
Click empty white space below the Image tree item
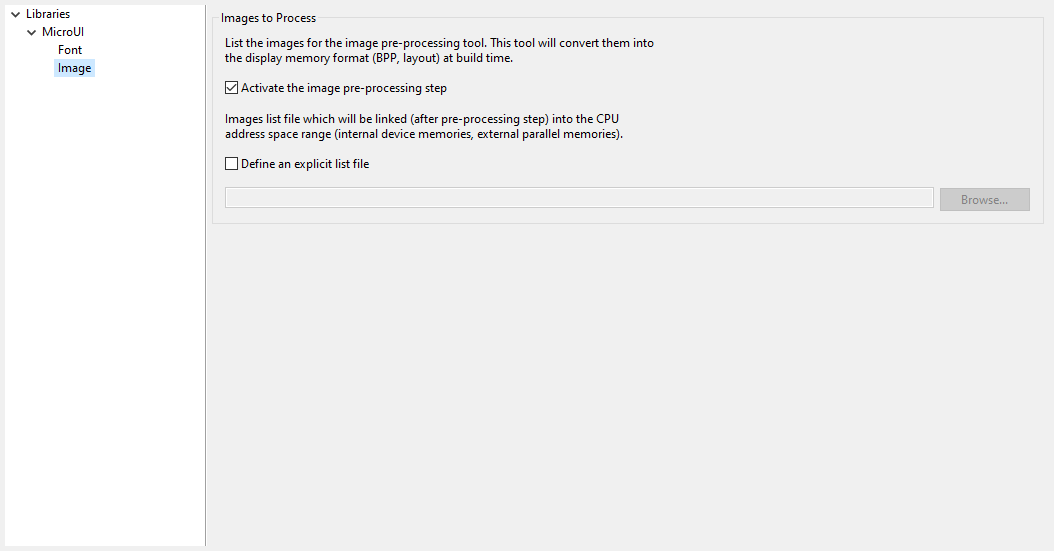(x=100, y=300)
